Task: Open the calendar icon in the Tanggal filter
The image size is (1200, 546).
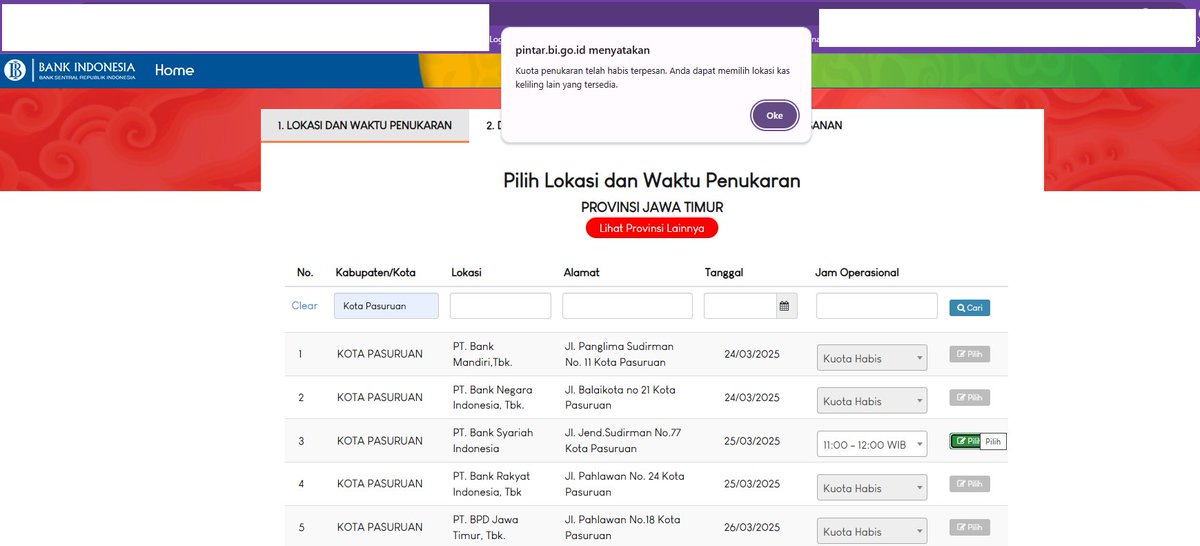Action: pyautogui.click(x=785, y=306)
